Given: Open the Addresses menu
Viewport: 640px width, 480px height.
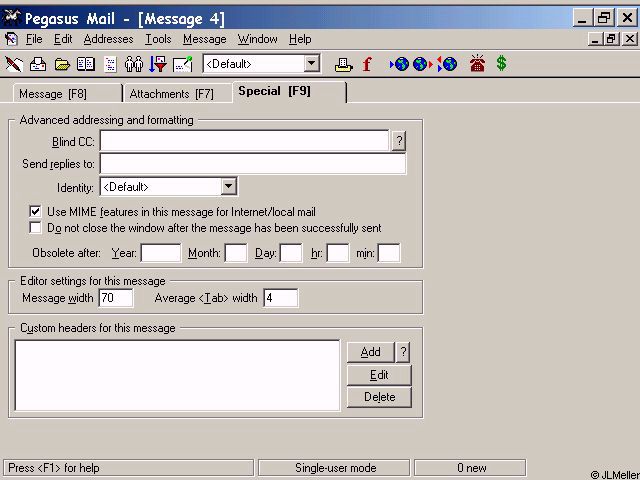Looking at the screenshot, I should (x=108, y=39).
